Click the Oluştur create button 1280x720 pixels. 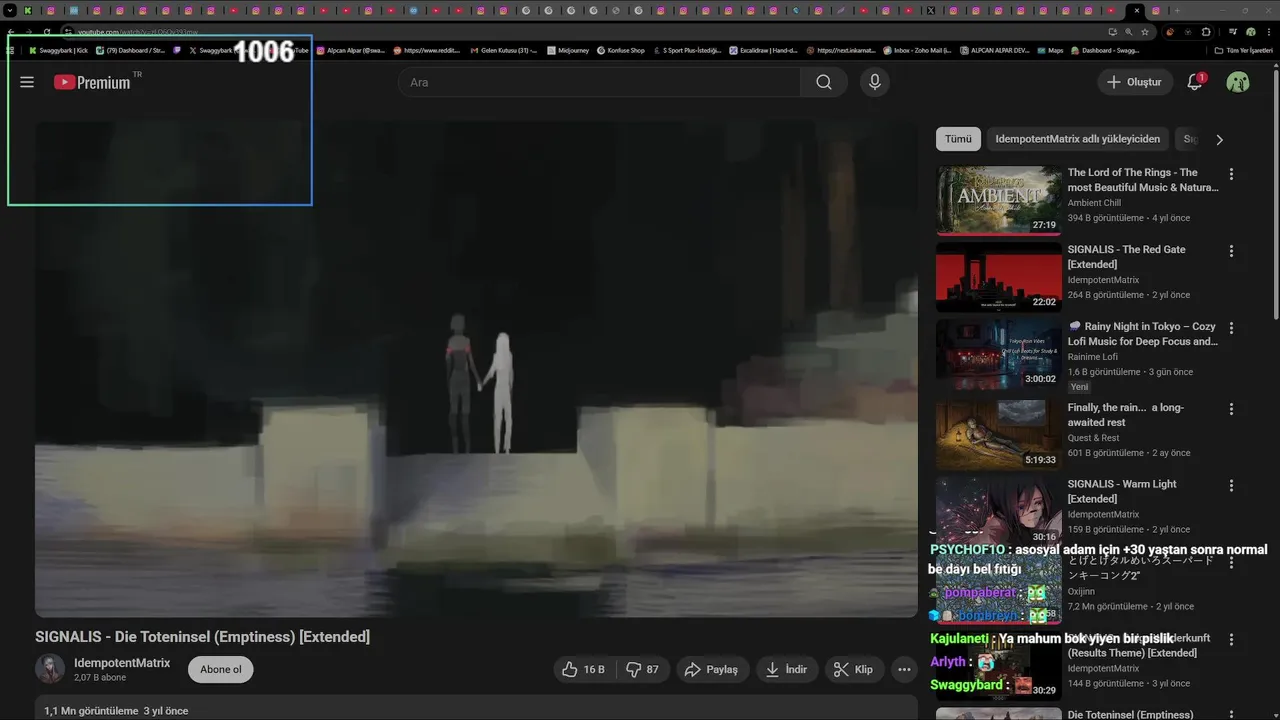[1135, 82]
